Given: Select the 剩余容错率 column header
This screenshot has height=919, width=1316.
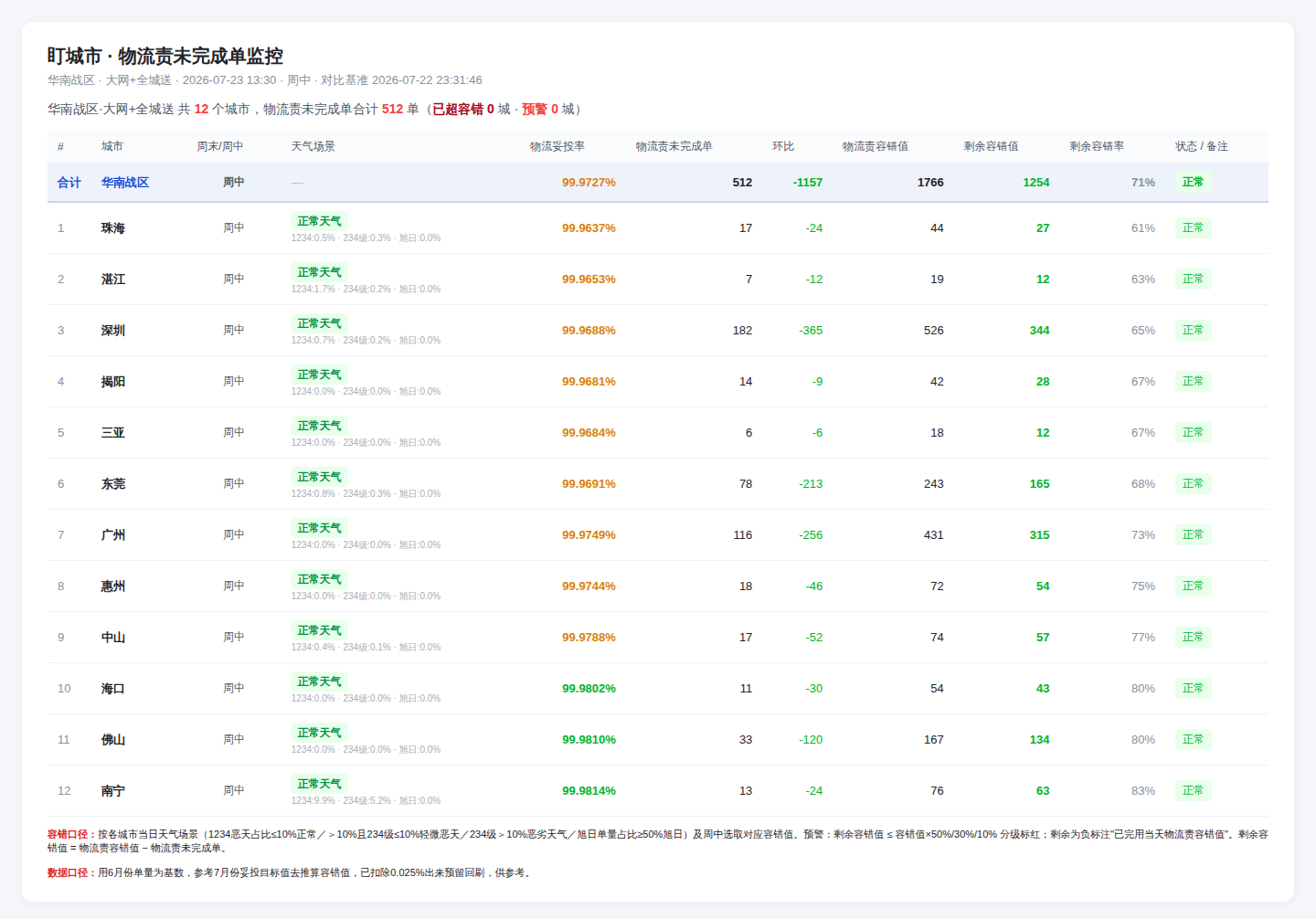Looking at the screenshot, I should tap(1098, 146).
